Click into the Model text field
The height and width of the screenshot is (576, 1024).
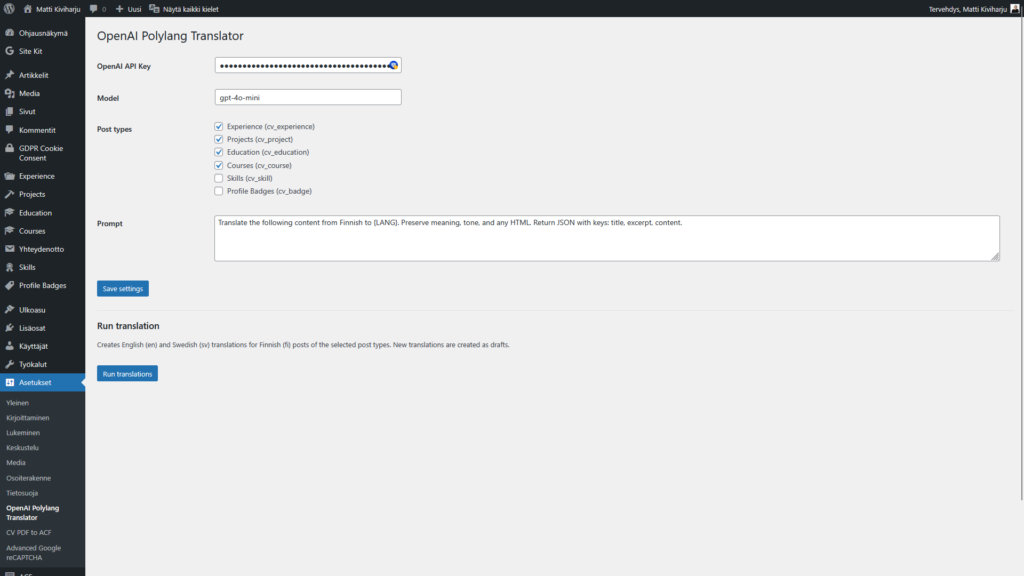[x=307, y=98]
